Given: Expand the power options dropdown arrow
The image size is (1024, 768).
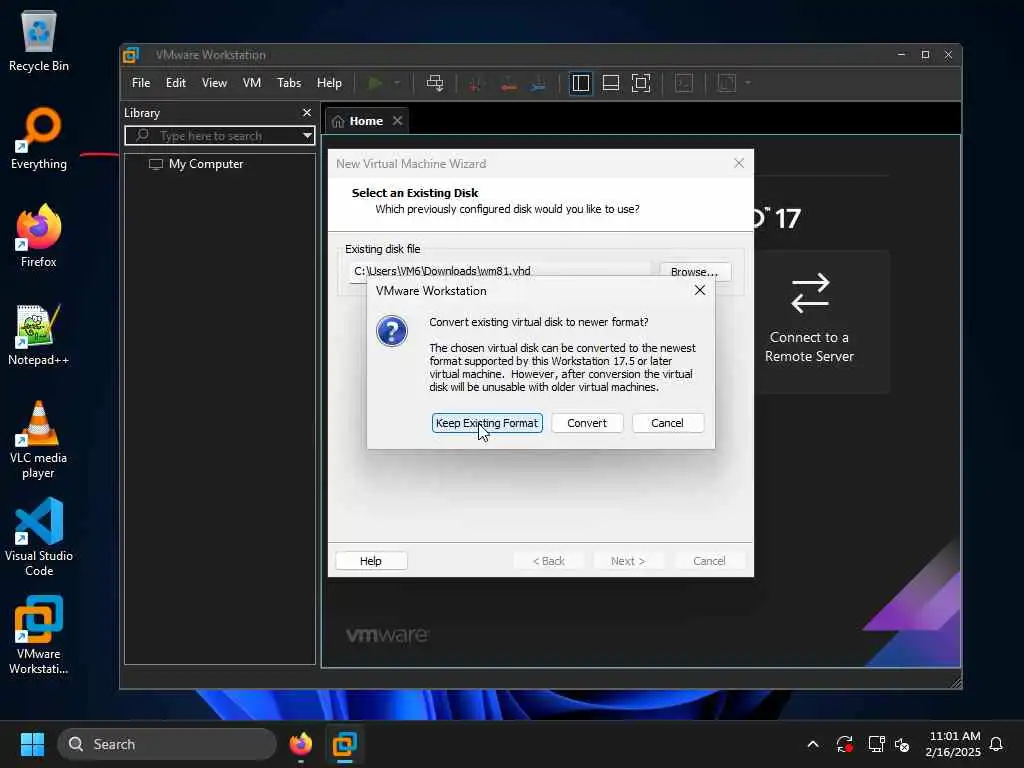Looking at the screenshot, I should (397, 83).
